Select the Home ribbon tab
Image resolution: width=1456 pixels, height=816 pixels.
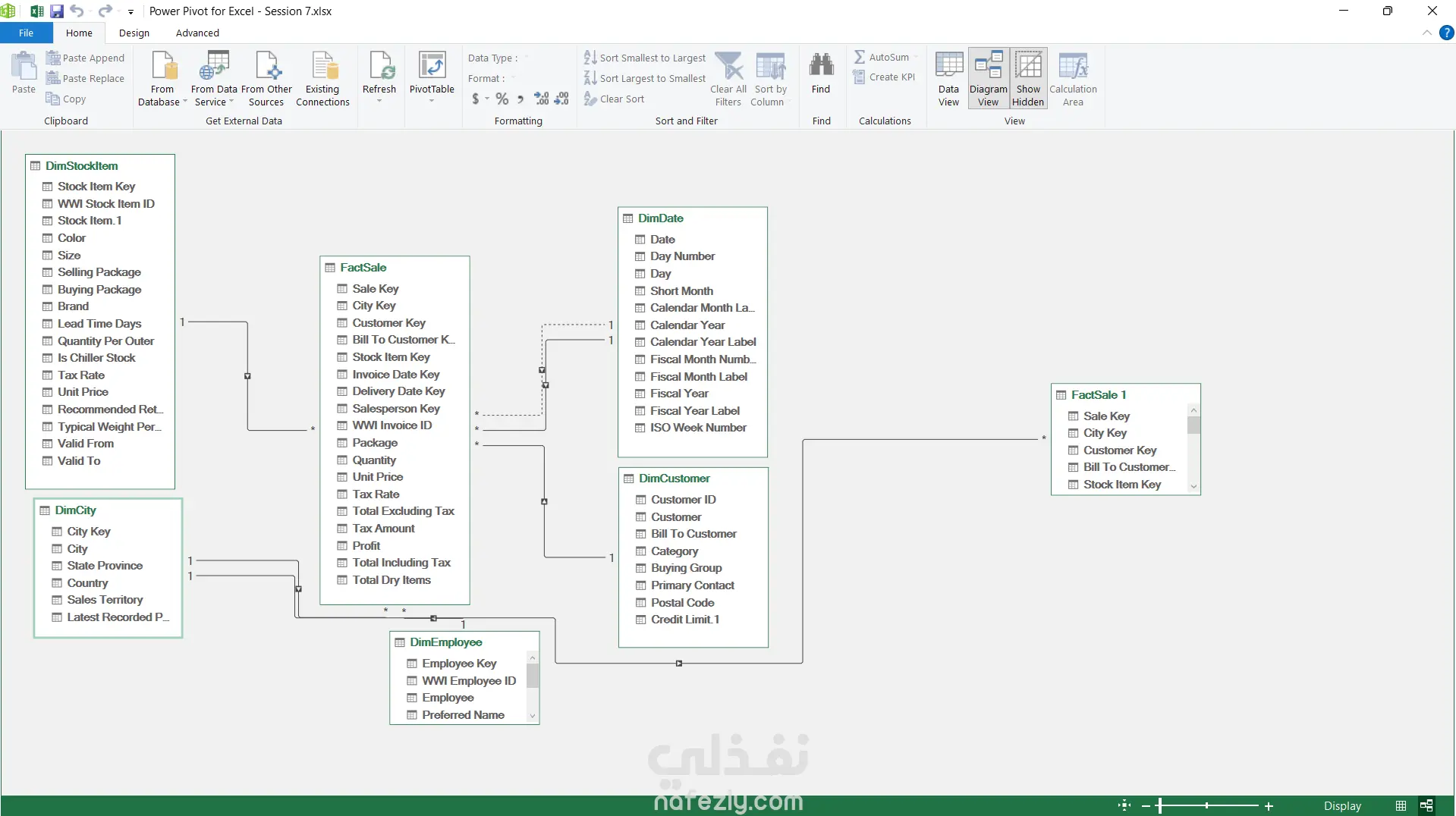[79, 33]
